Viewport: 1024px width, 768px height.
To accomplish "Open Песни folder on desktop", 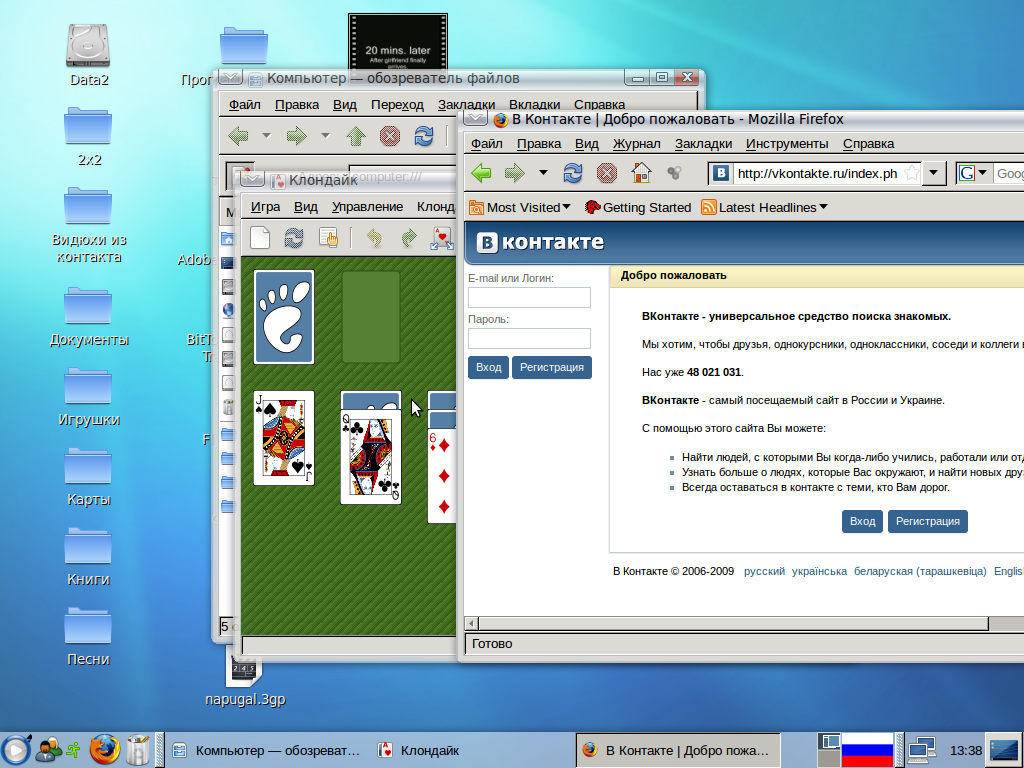I will pyautogui.click(x=89, y=637).
